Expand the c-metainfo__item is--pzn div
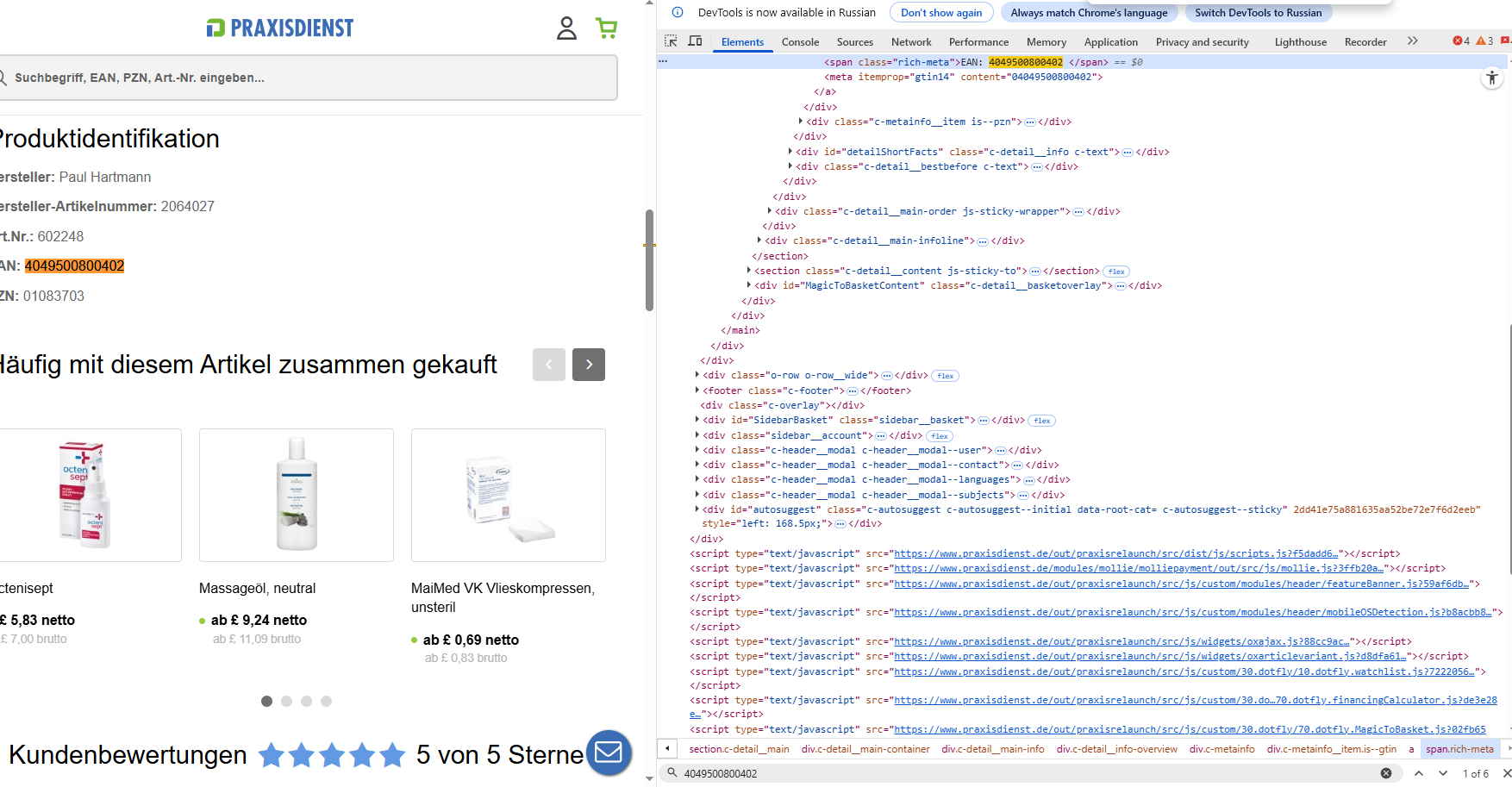Image resolution: width=1512 pixels, height=787 pixels. click(801, 122)
